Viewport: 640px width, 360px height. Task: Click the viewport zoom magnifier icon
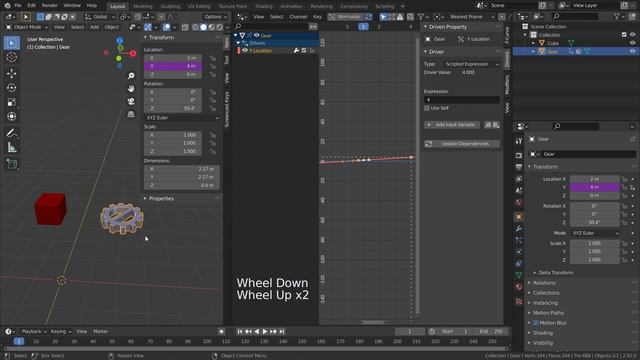tap(131, 76)
